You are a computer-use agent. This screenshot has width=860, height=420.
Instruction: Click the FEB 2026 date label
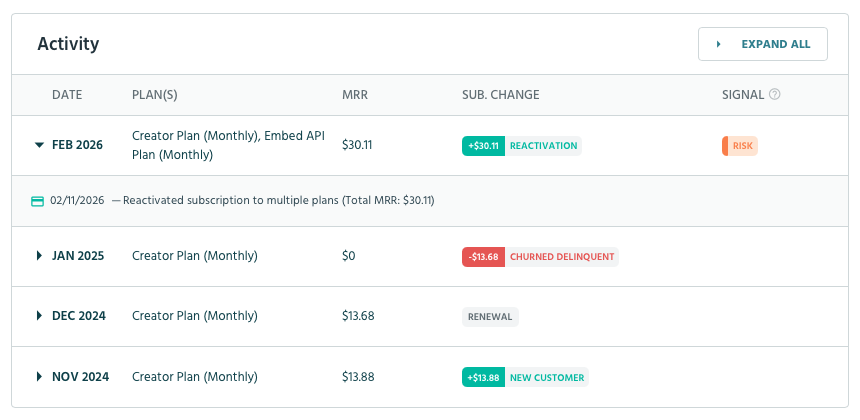point(77,145)
